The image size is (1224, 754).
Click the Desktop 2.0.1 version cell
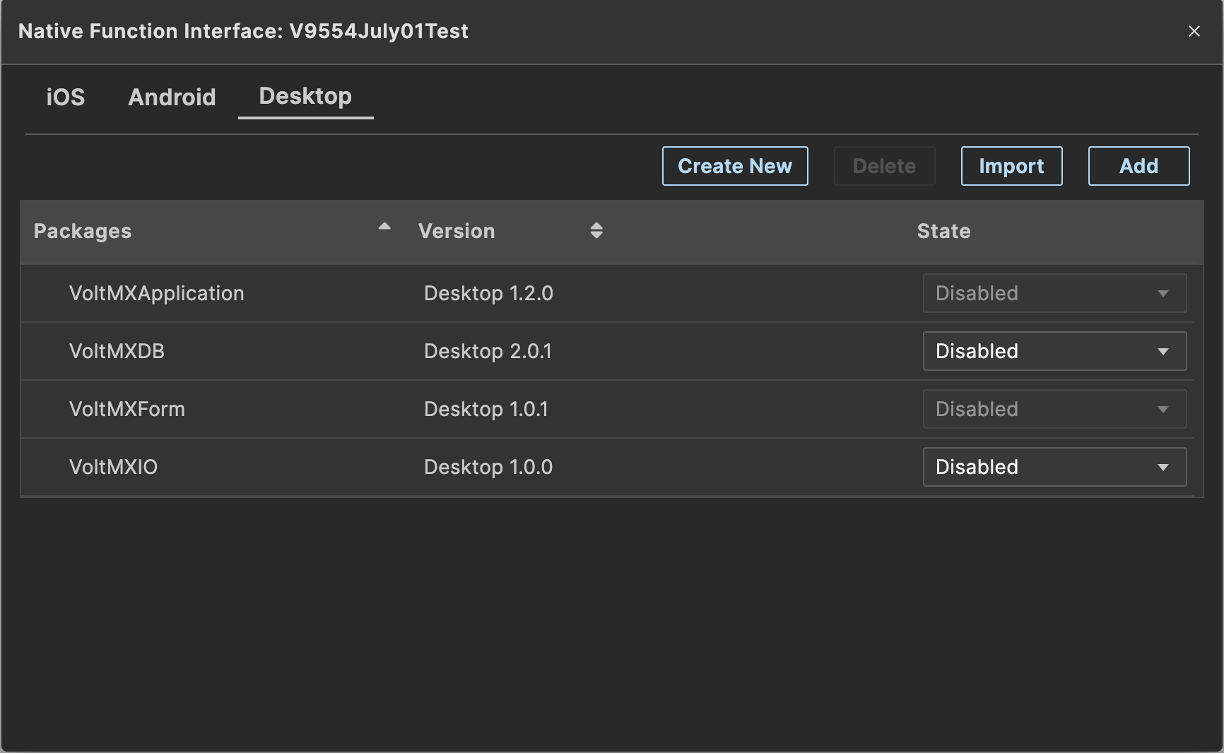[488, 351]
